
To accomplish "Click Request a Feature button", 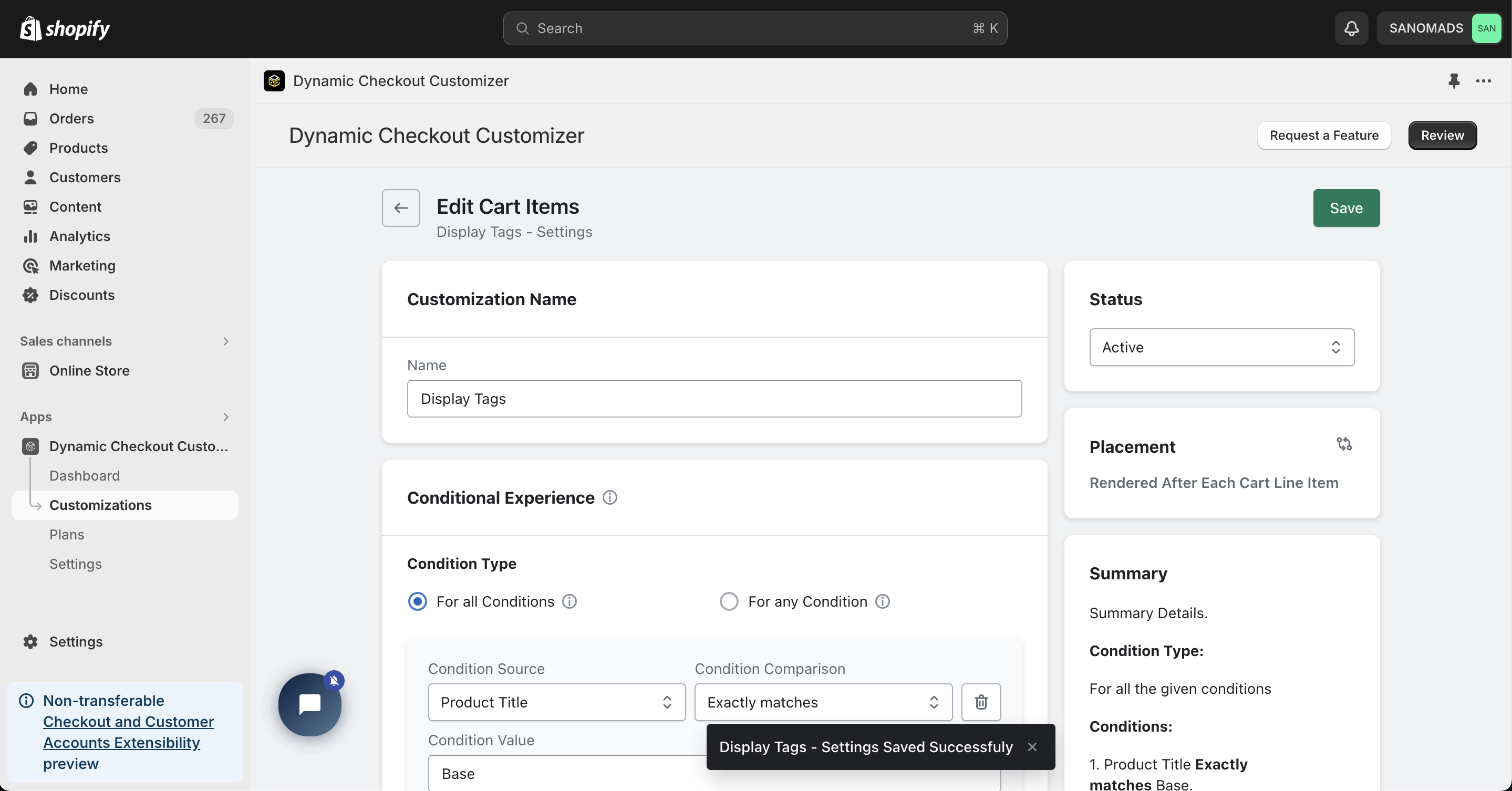I will (1323, 136).
